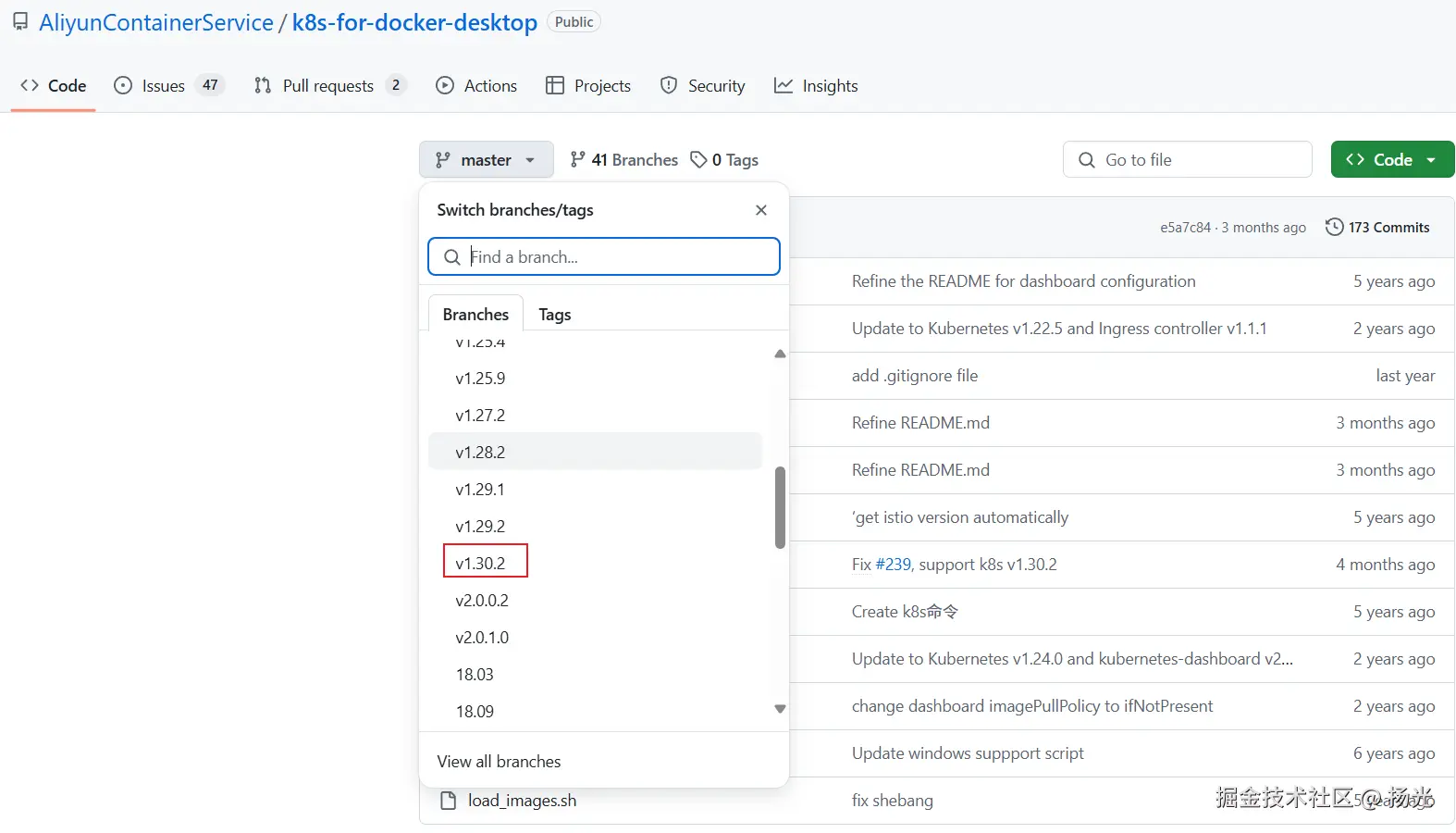Click the '4 months ago' timestamp
Image resolution: width=1456 pixels, height=833 pixels.
click(x=1386, y=565)
